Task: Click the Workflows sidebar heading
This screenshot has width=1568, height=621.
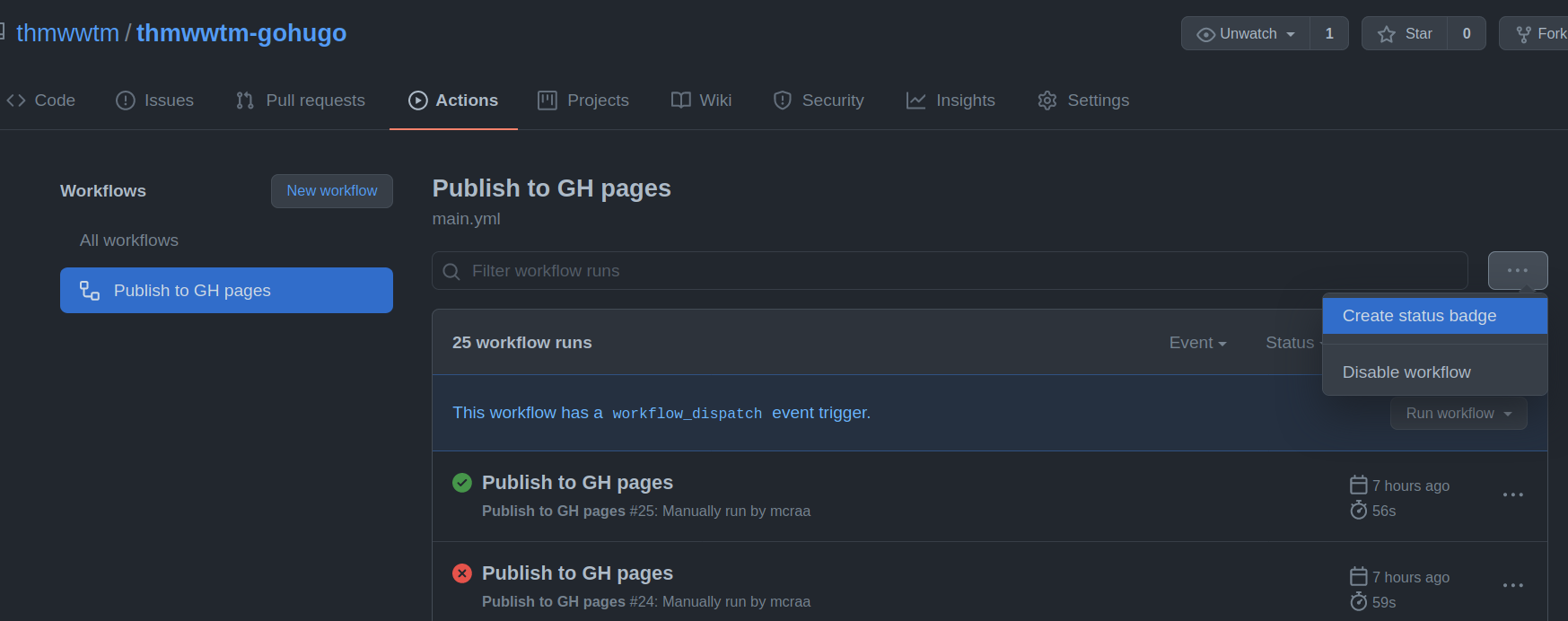Action: [103, 191]
